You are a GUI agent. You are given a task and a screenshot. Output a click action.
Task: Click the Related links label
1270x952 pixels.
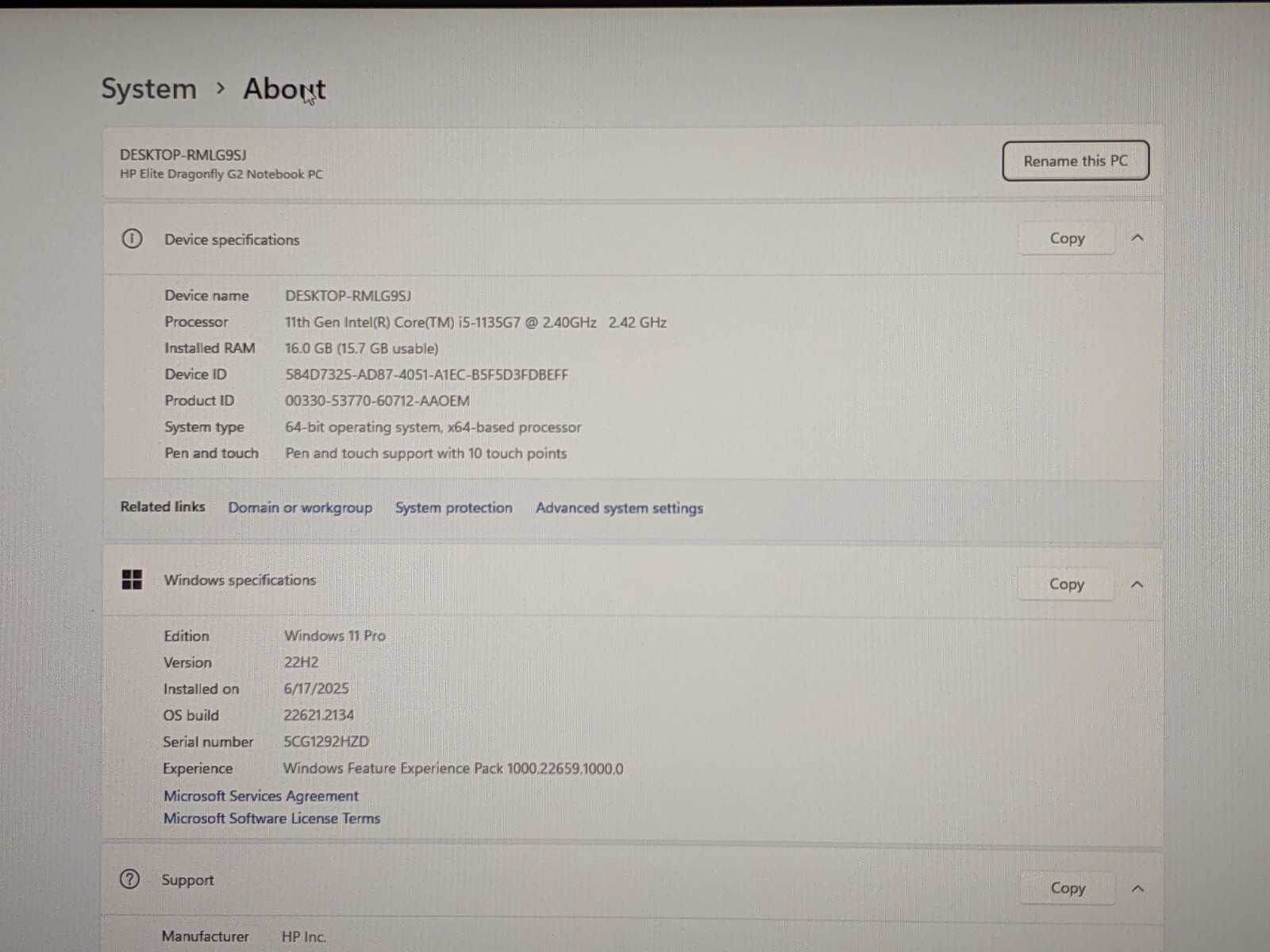(163, 506)
